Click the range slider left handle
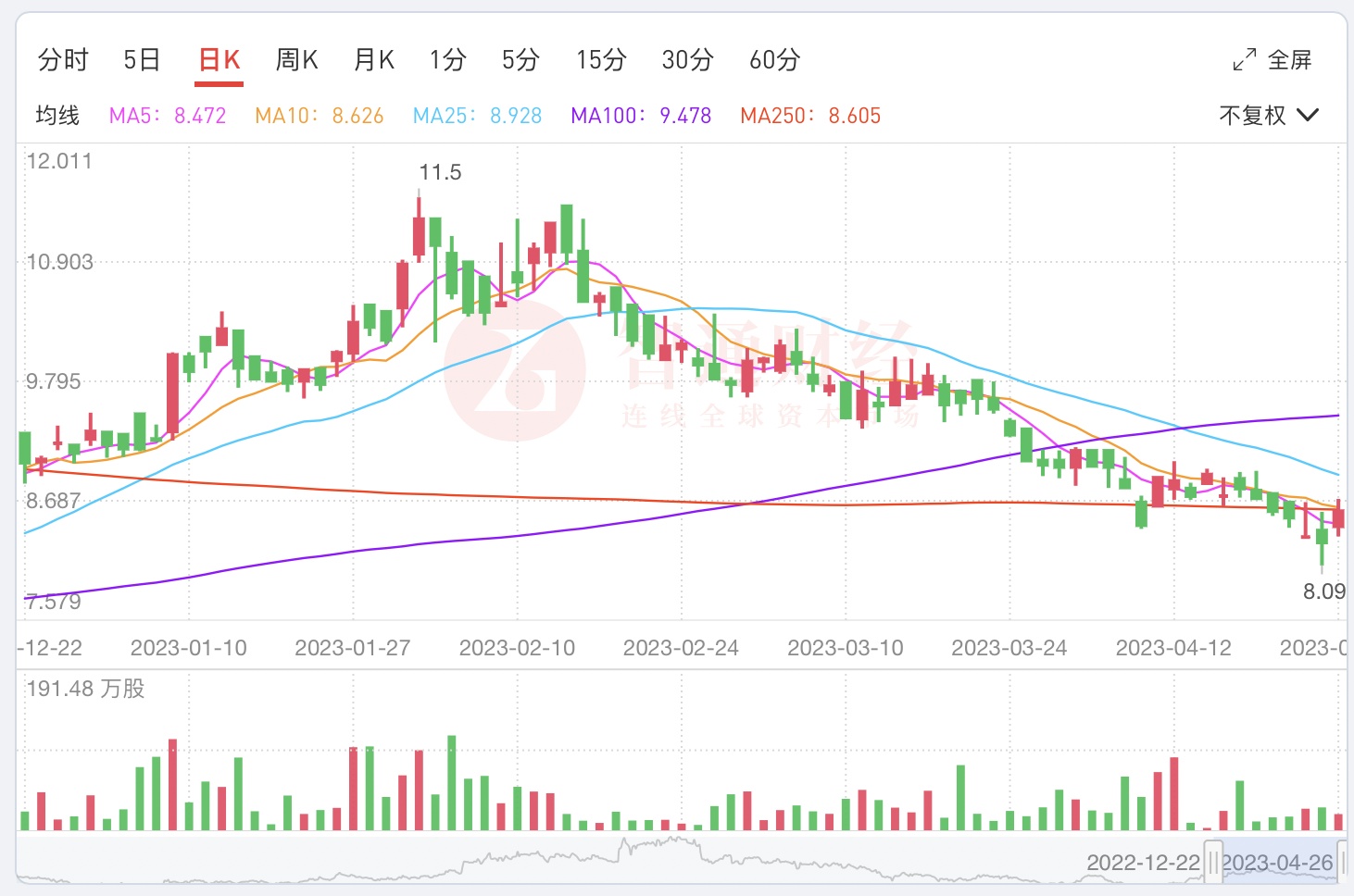Image resolution: width=1354 pixels, height=896 pixels. click(1212, 863)
